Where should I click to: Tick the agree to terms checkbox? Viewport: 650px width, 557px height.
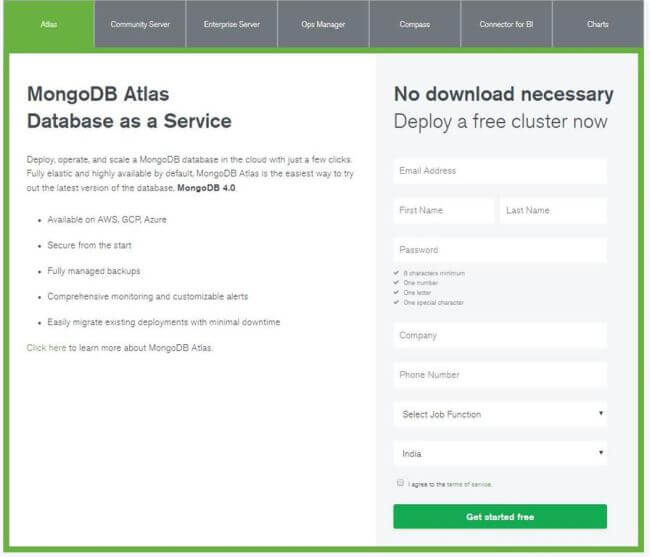point(400,482)
